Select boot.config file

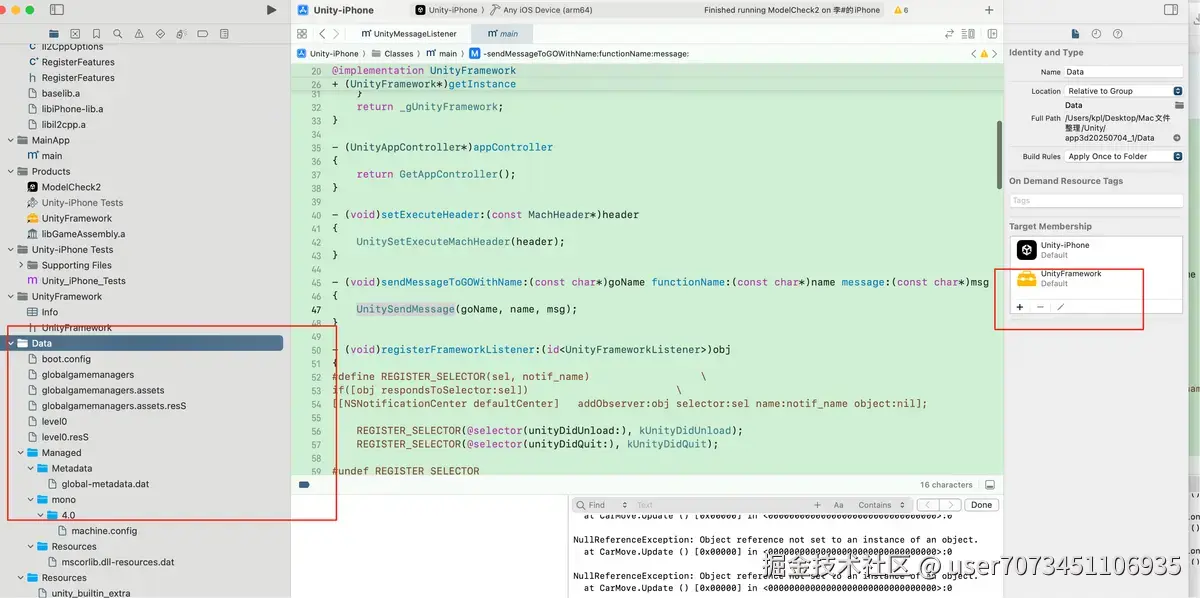[x=66, y=359]
